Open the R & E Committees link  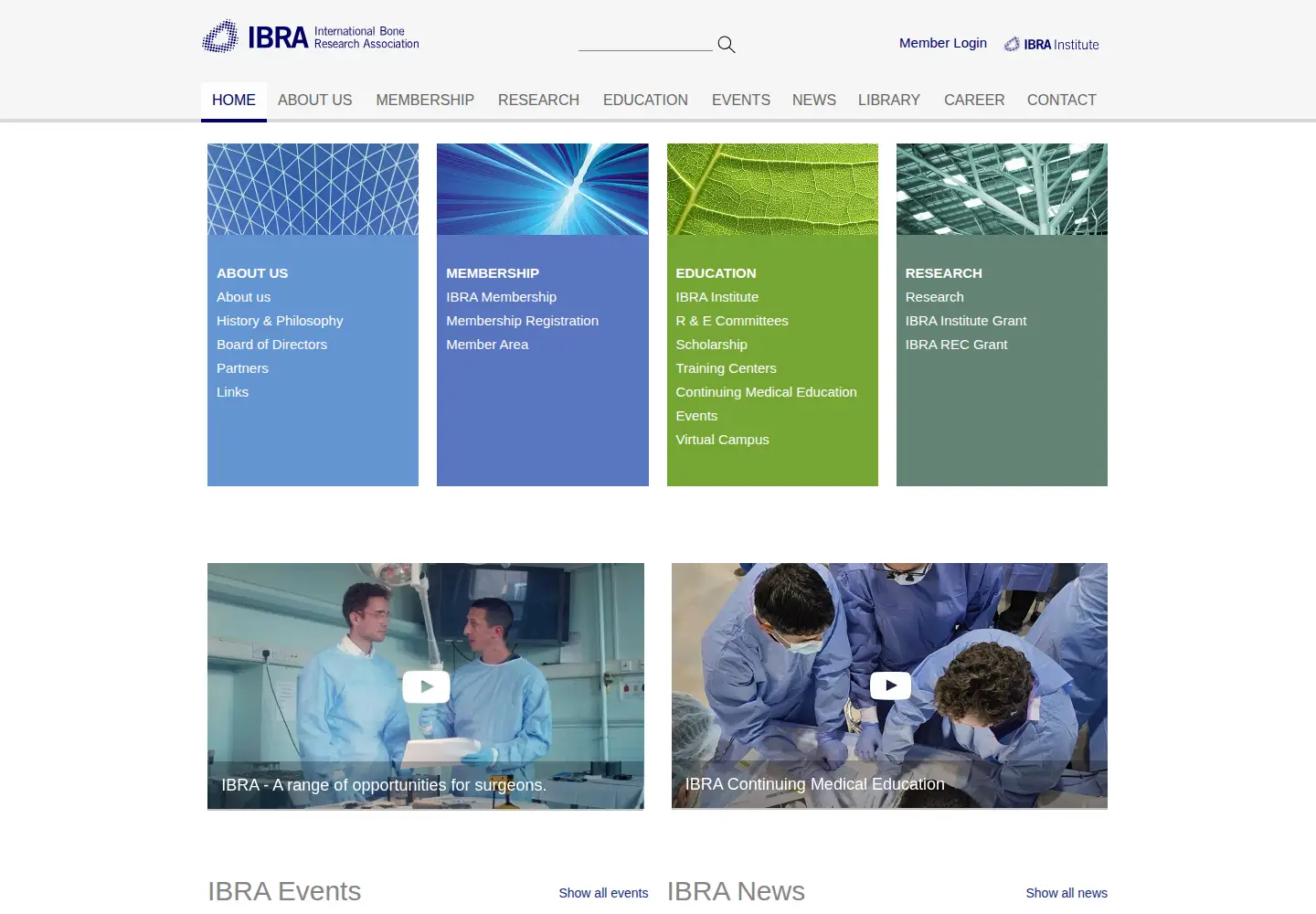tap(732, 321)
